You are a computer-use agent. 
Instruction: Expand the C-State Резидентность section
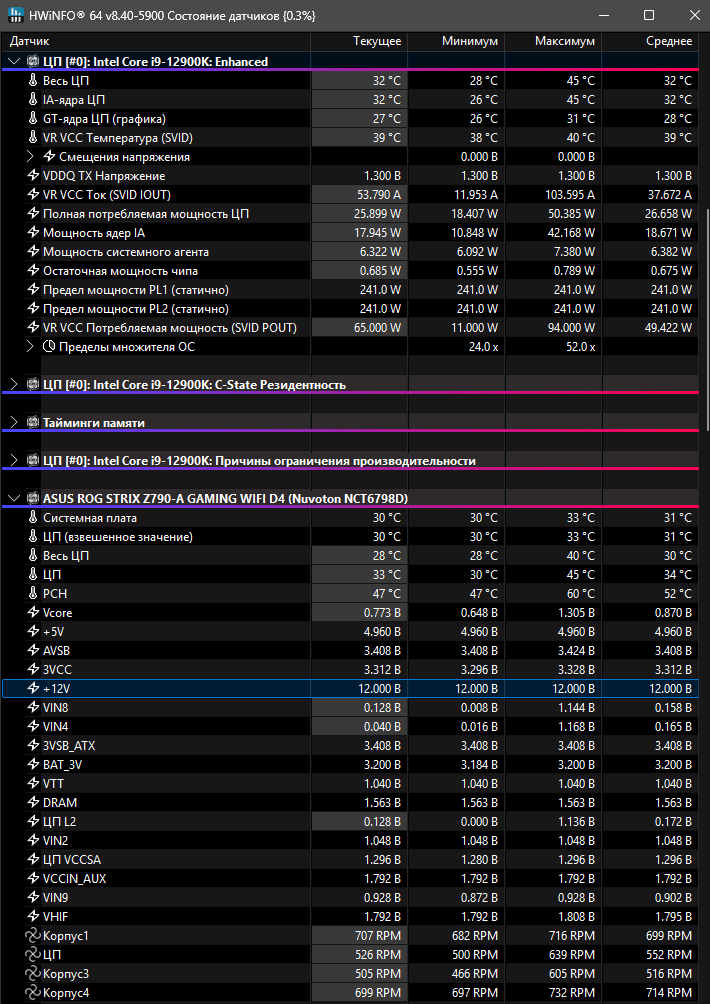[15, 385]
